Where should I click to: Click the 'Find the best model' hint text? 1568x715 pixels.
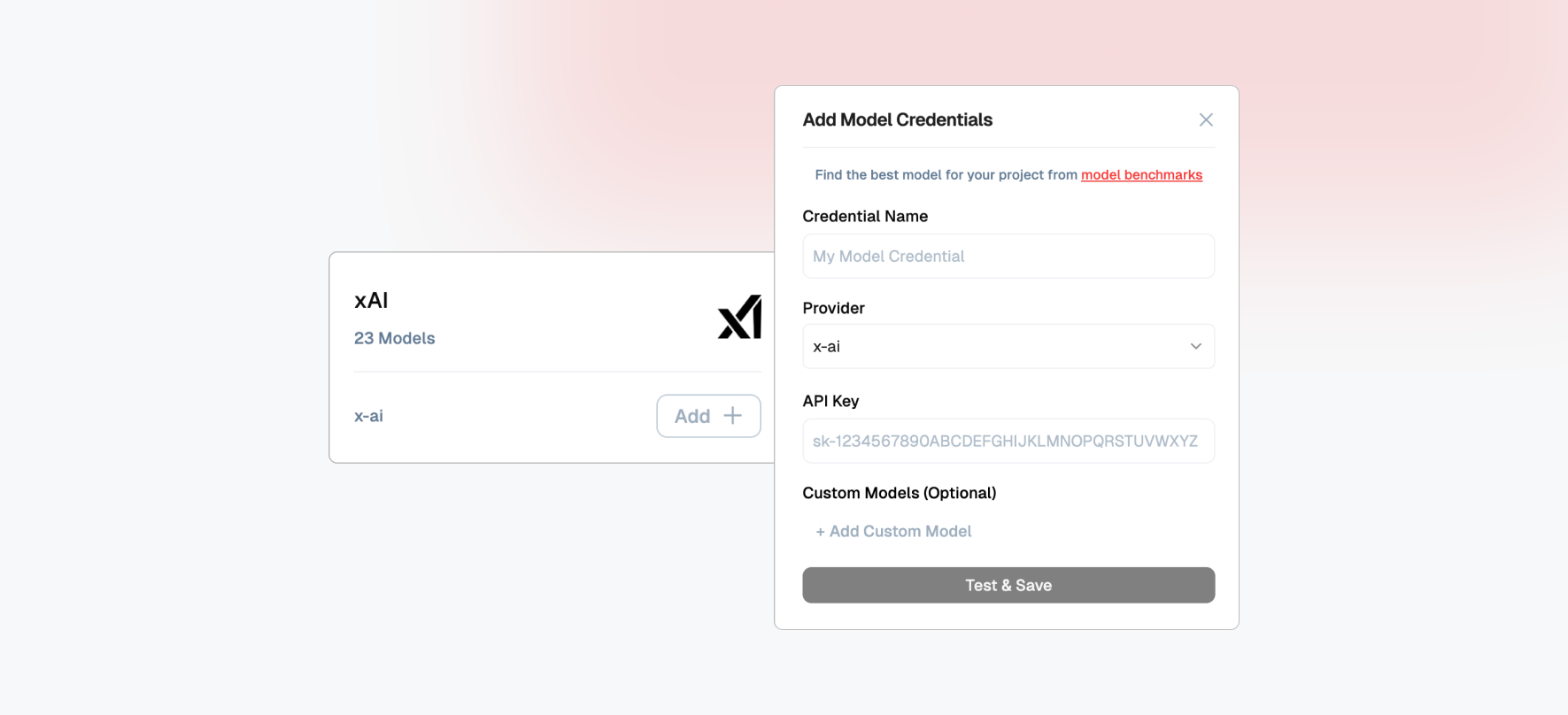(945, 174)
